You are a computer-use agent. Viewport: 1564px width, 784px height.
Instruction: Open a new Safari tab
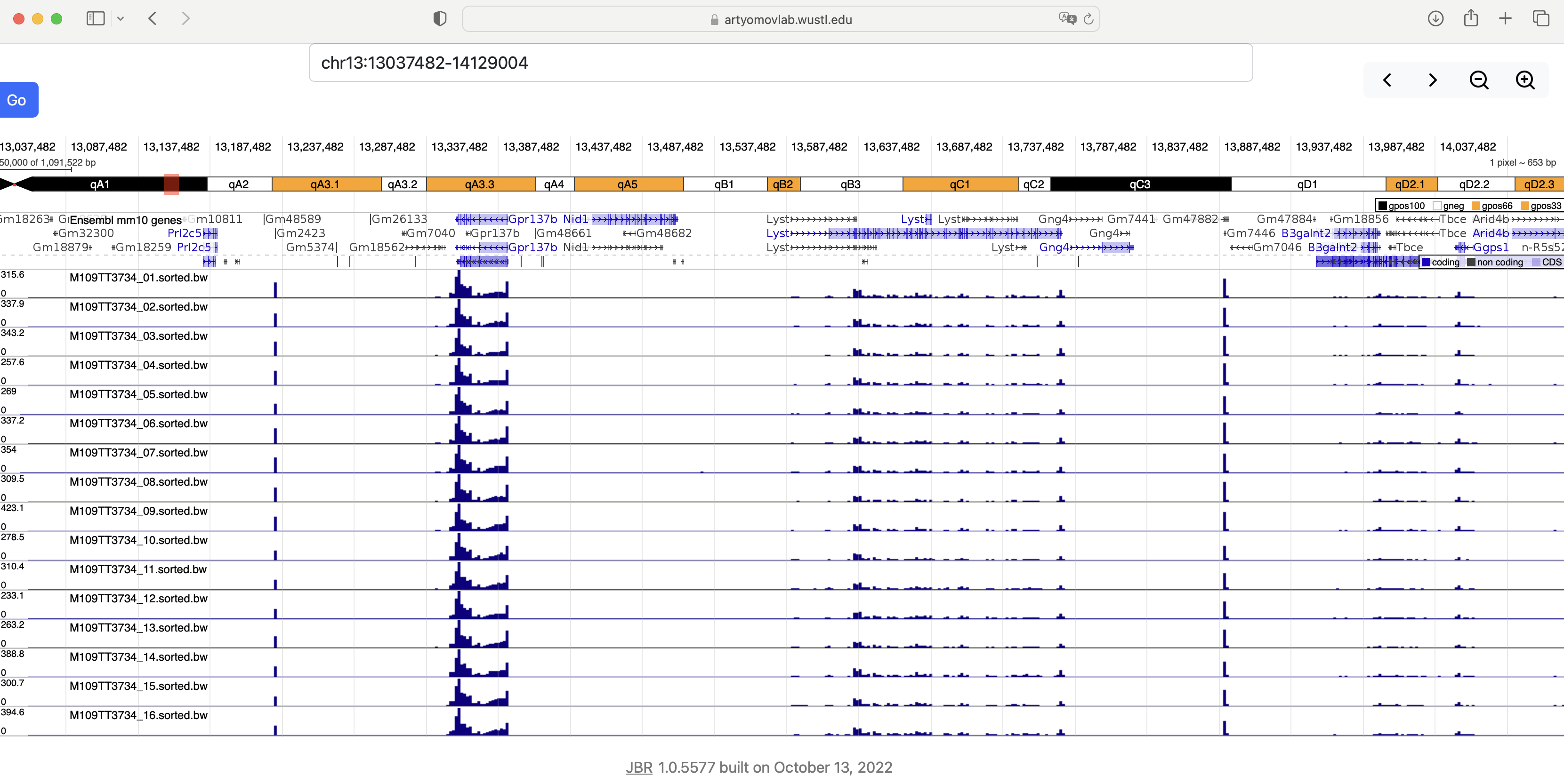[1506, 18]
